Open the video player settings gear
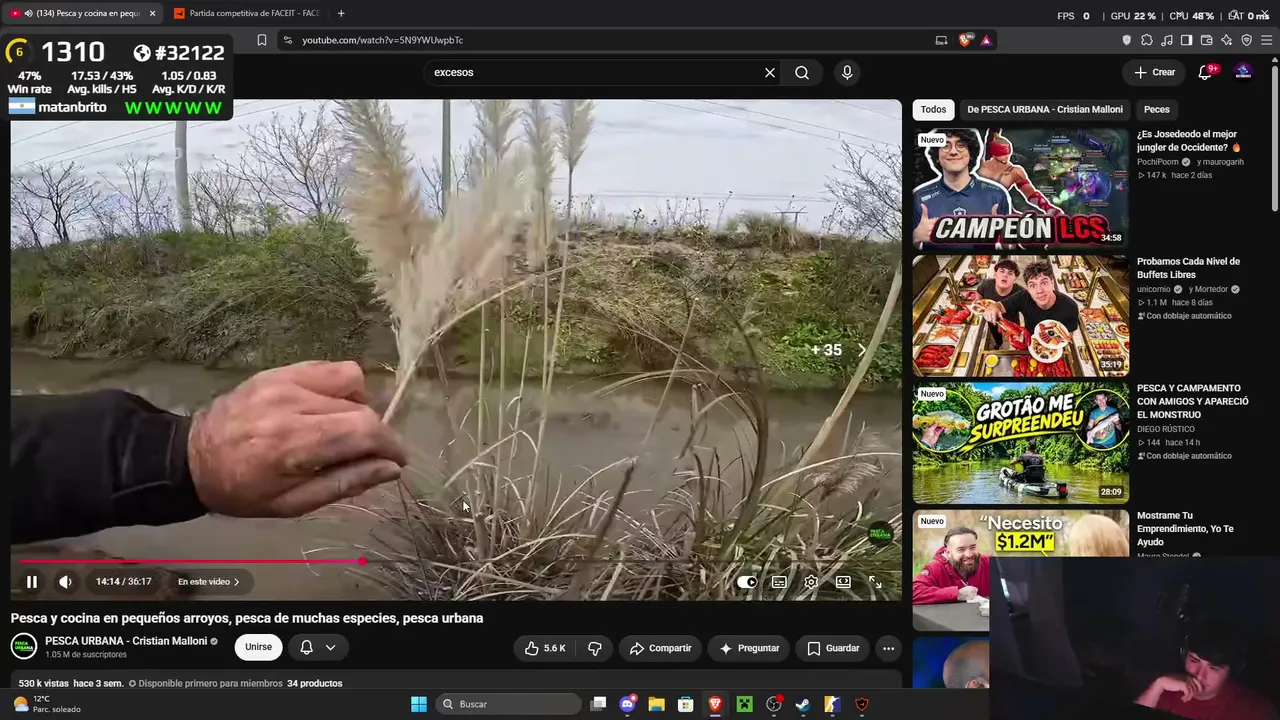 (811, 582)
